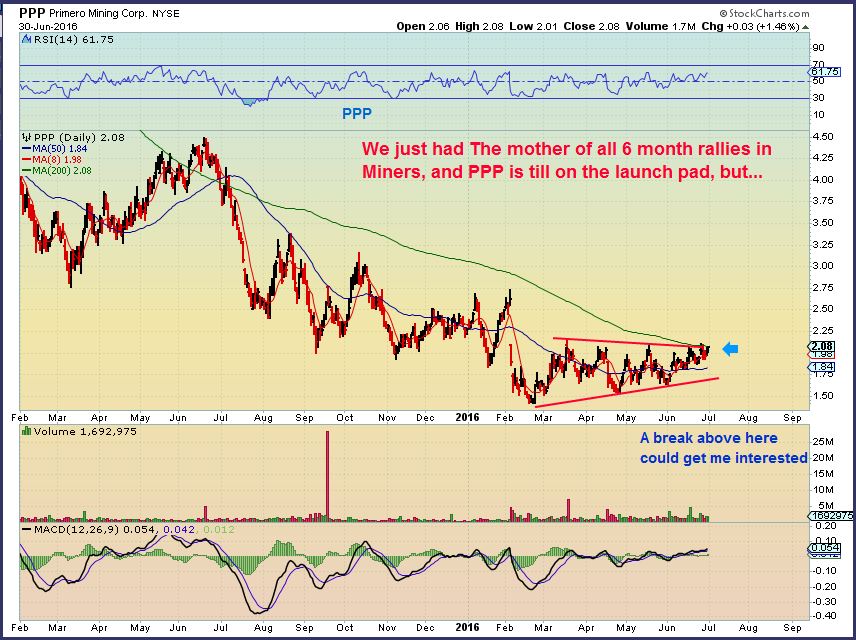Click the 90 RSI axis label

point(818,48)
